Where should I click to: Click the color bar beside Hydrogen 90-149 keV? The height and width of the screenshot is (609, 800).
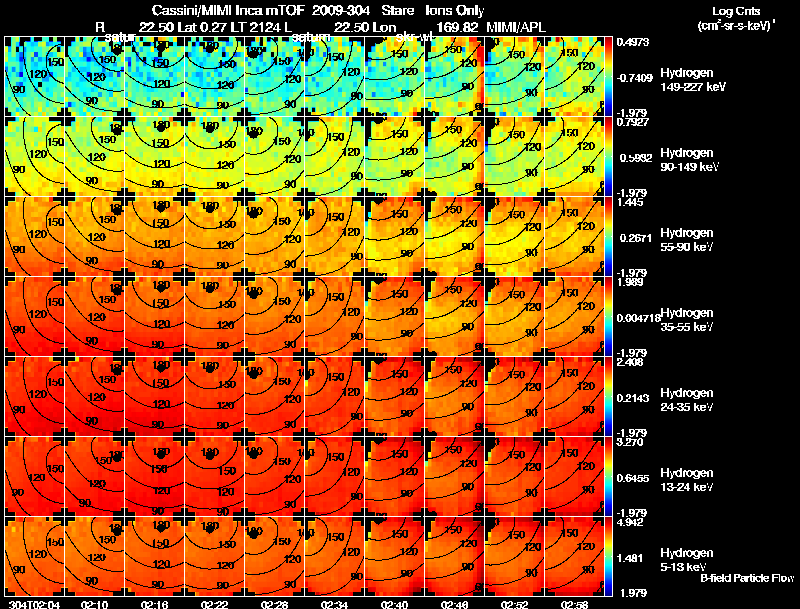pyautogui.click(x=608, y=156)
